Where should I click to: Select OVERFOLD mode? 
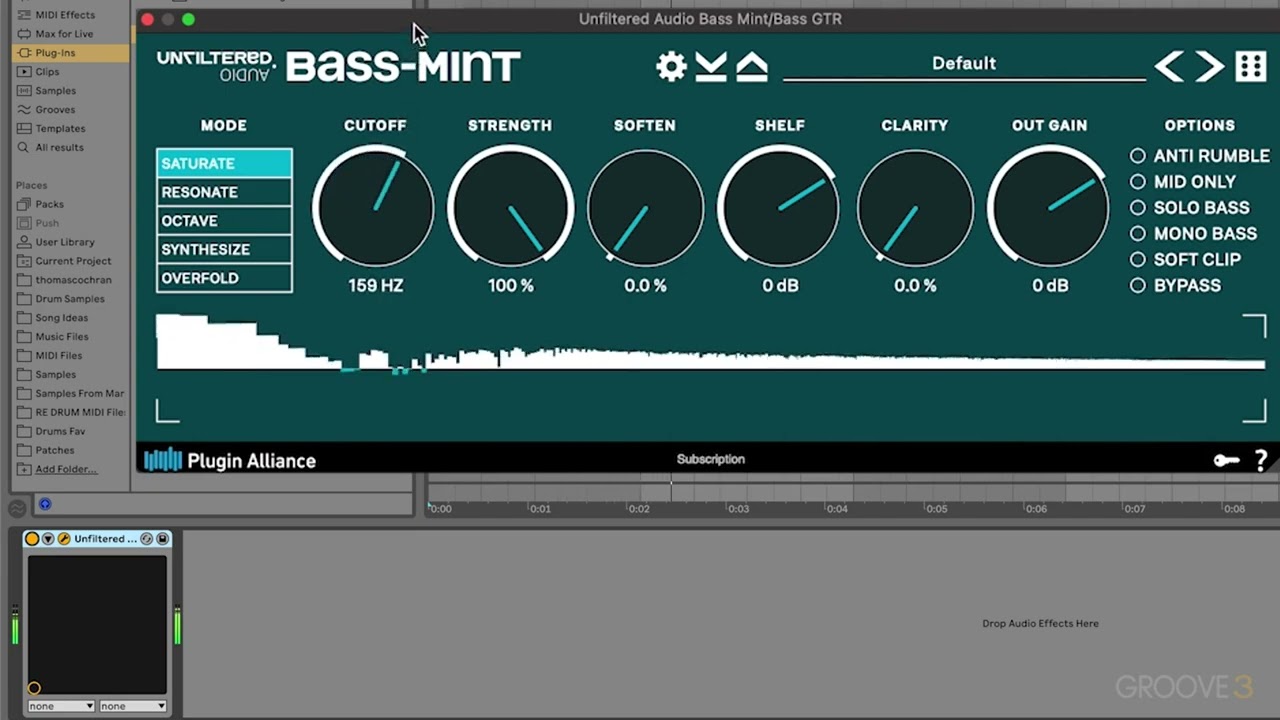[x=224, y=278]
